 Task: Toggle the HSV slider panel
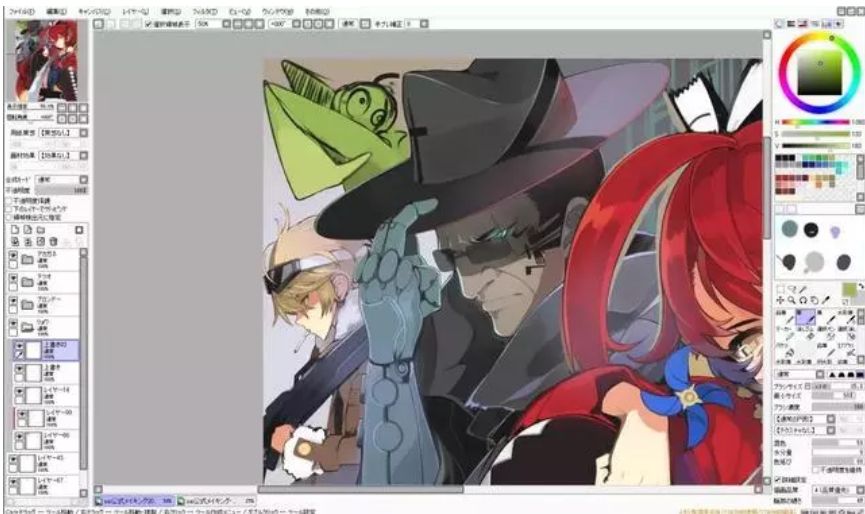click(803, 24)
